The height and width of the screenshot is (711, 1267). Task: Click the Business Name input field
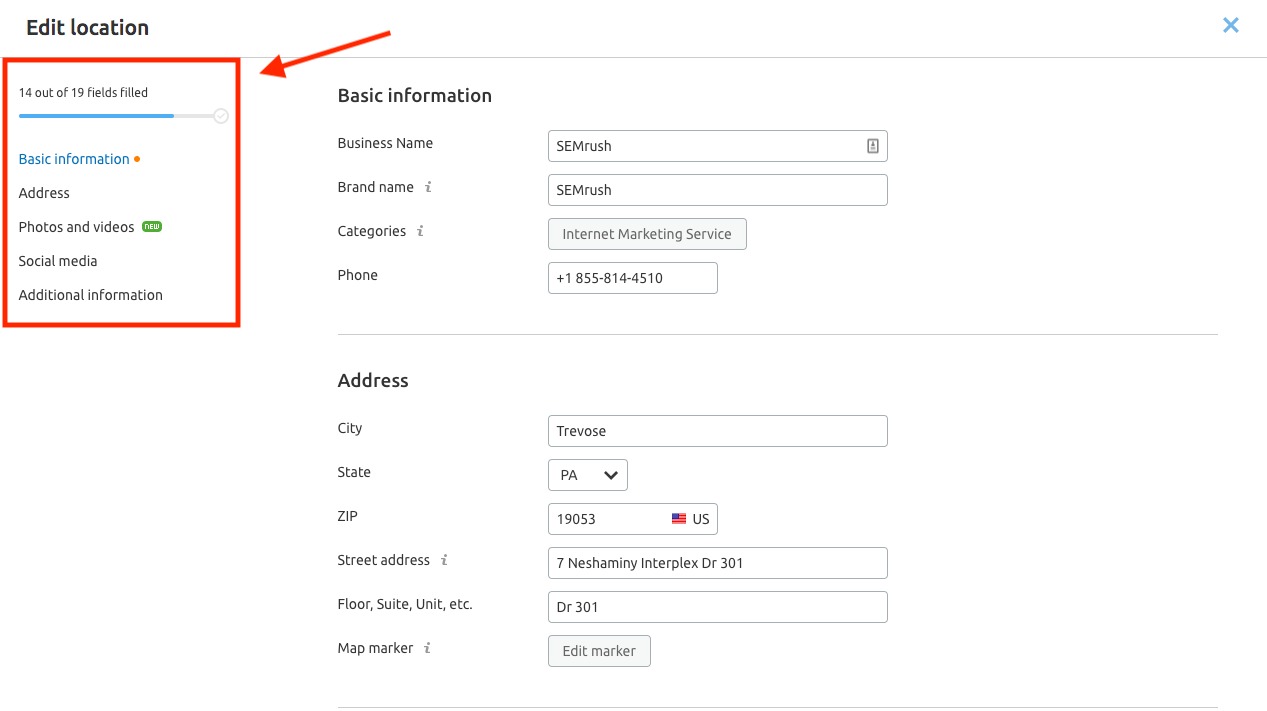718,146
